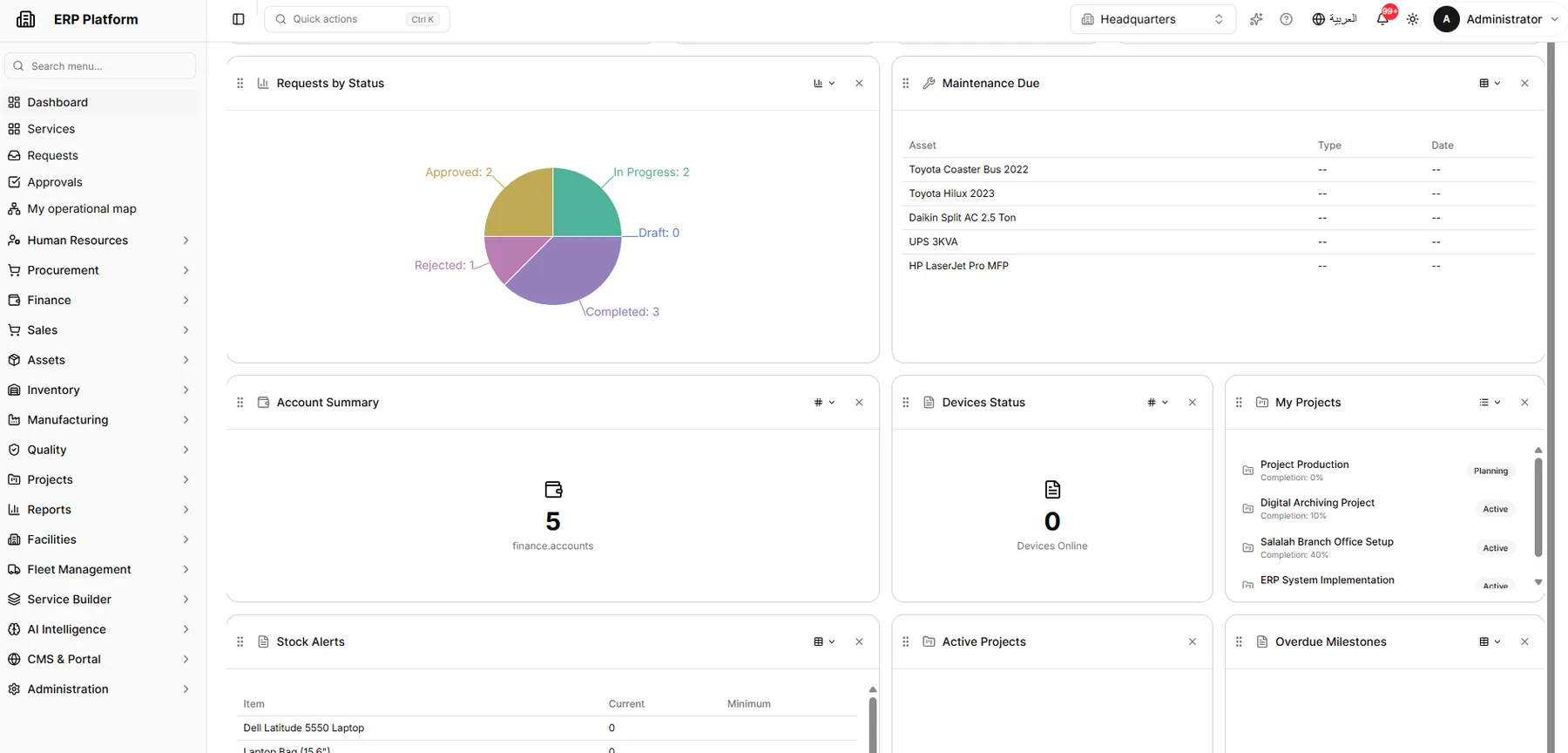Expand the Procurement menu
Viewport: 1568px width, 753px height.
click(x=100, y=270)
